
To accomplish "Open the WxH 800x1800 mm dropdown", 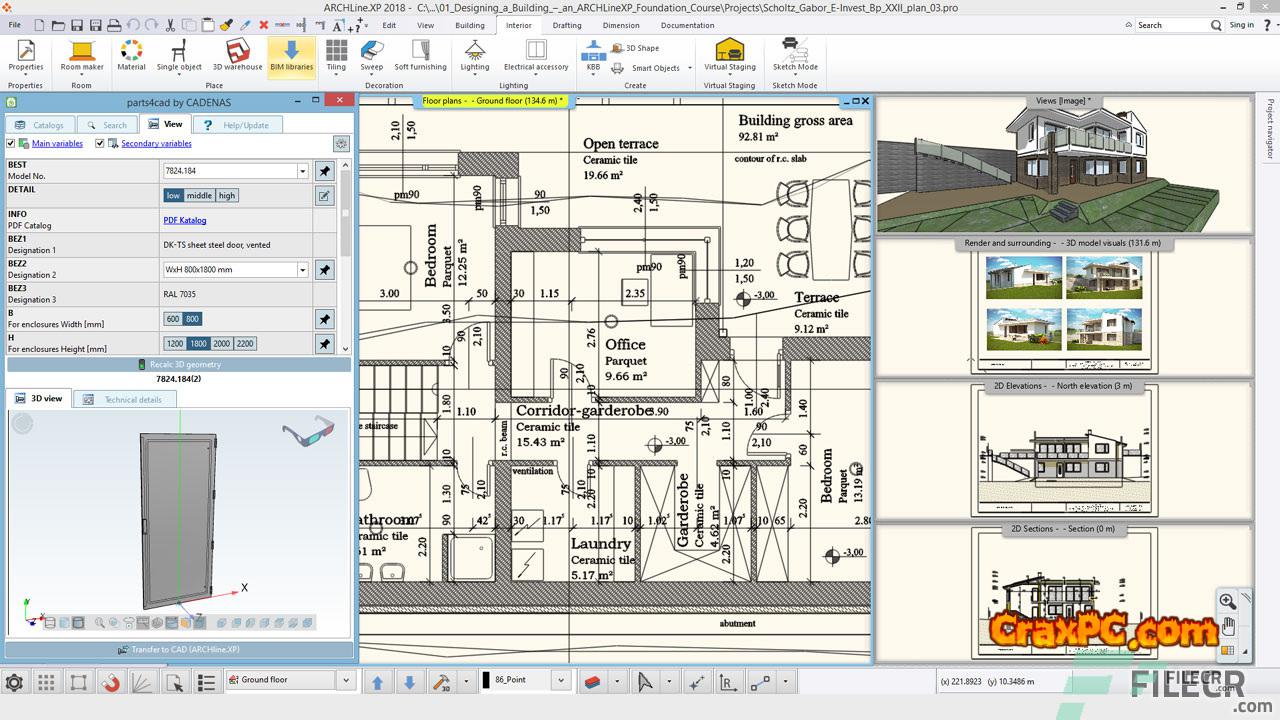I will tap(302, 270).
